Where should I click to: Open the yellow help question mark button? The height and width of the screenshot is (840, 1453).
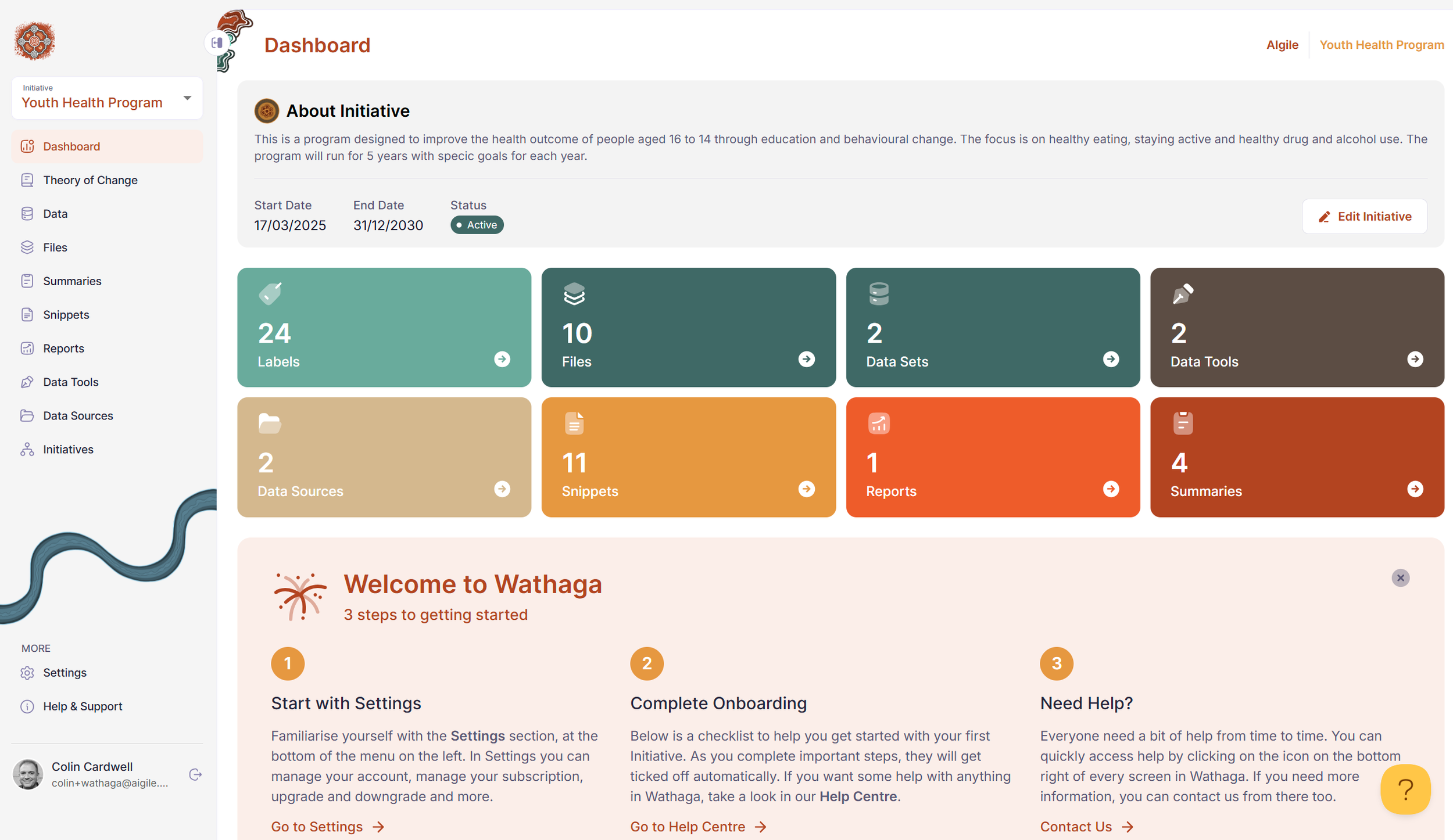[x=1405, y=789]
